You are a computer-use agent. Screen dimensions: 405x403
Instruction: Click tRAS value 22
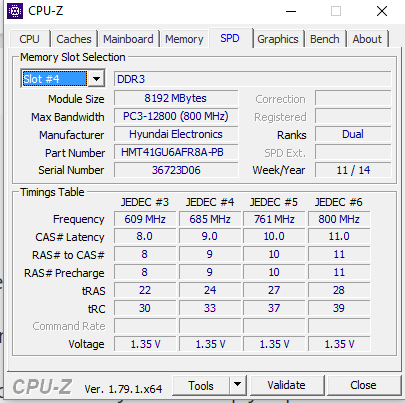pos(145,290)
